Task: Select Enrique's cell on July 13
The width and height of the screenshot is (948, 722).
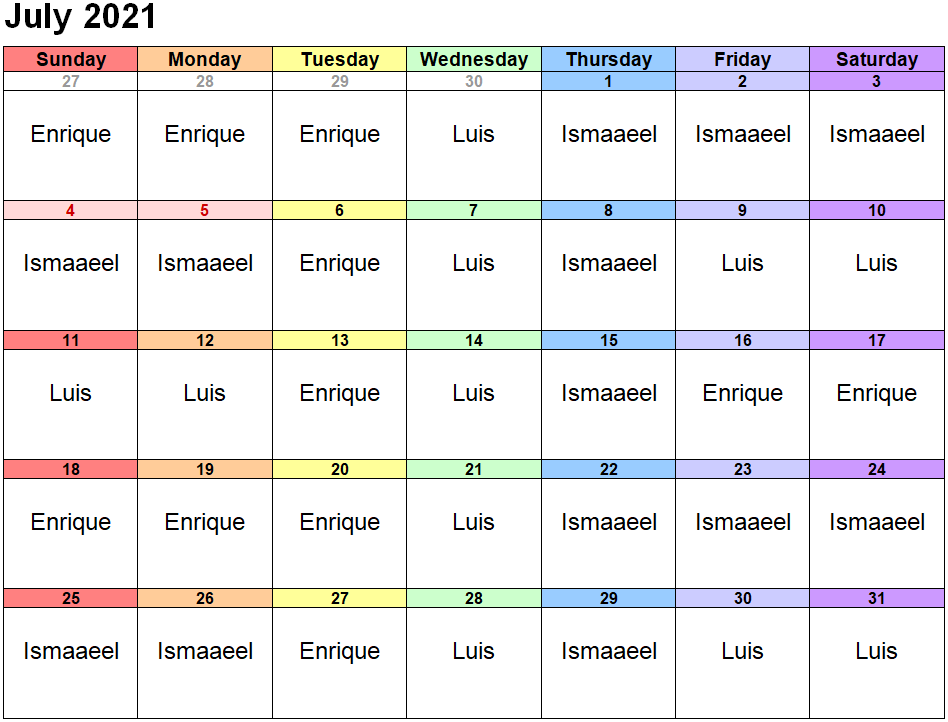Action: [x=340, y=393]
